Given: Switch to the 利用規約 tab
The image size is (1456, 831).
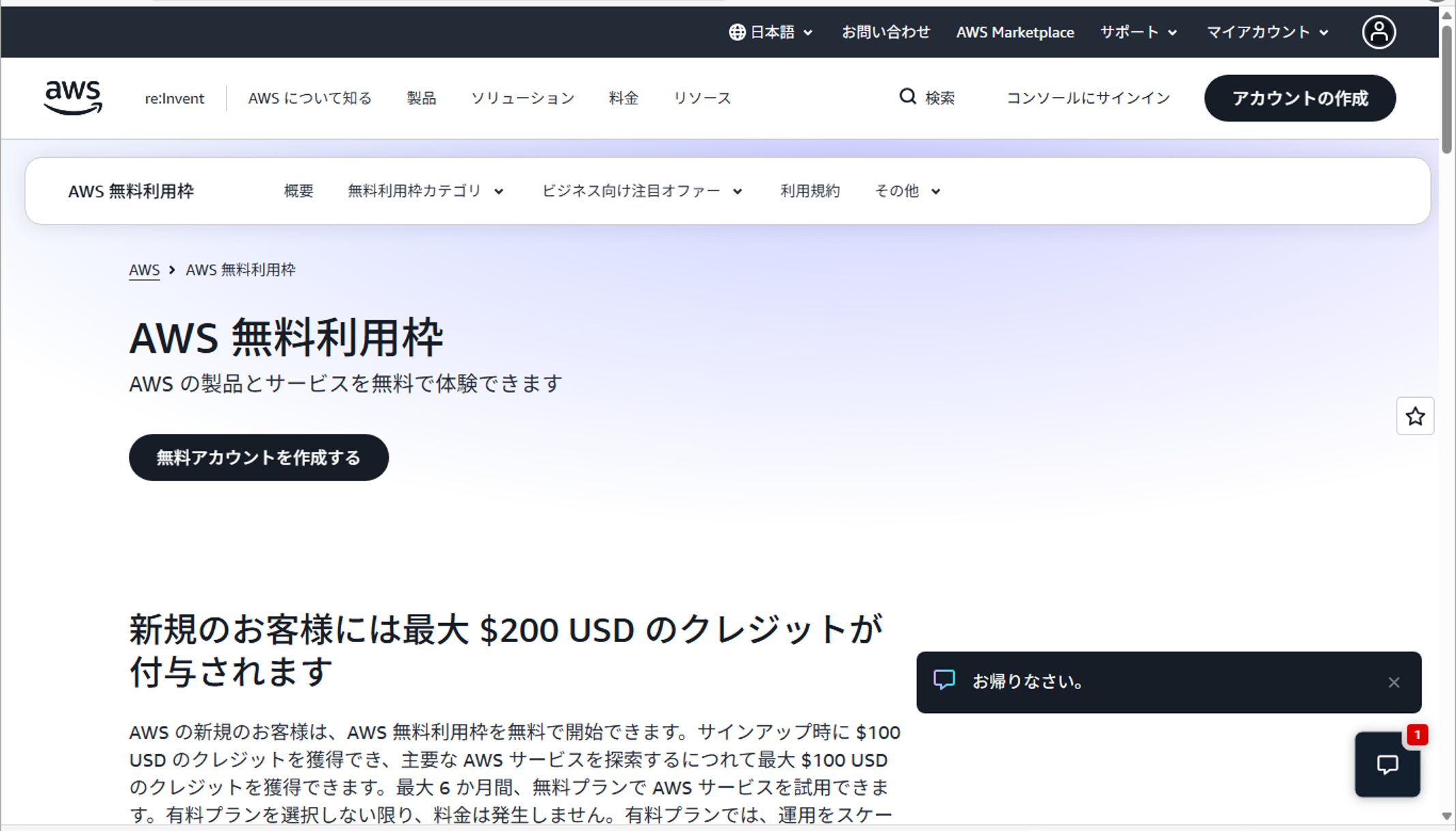Looking at the screenshot, I should tap(810, 191).
